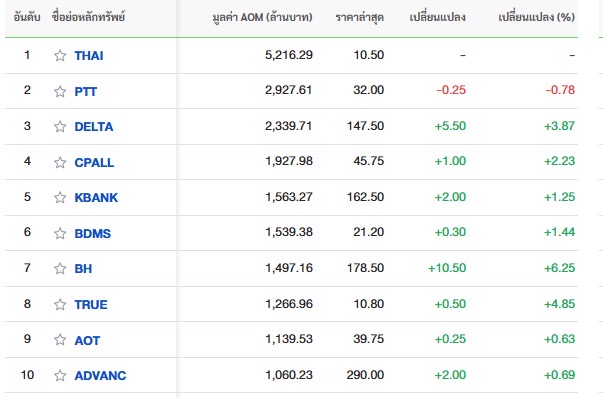Open the KBANK stock symbol link
This screenshot has height=398, width=603.
pos(96,198)
